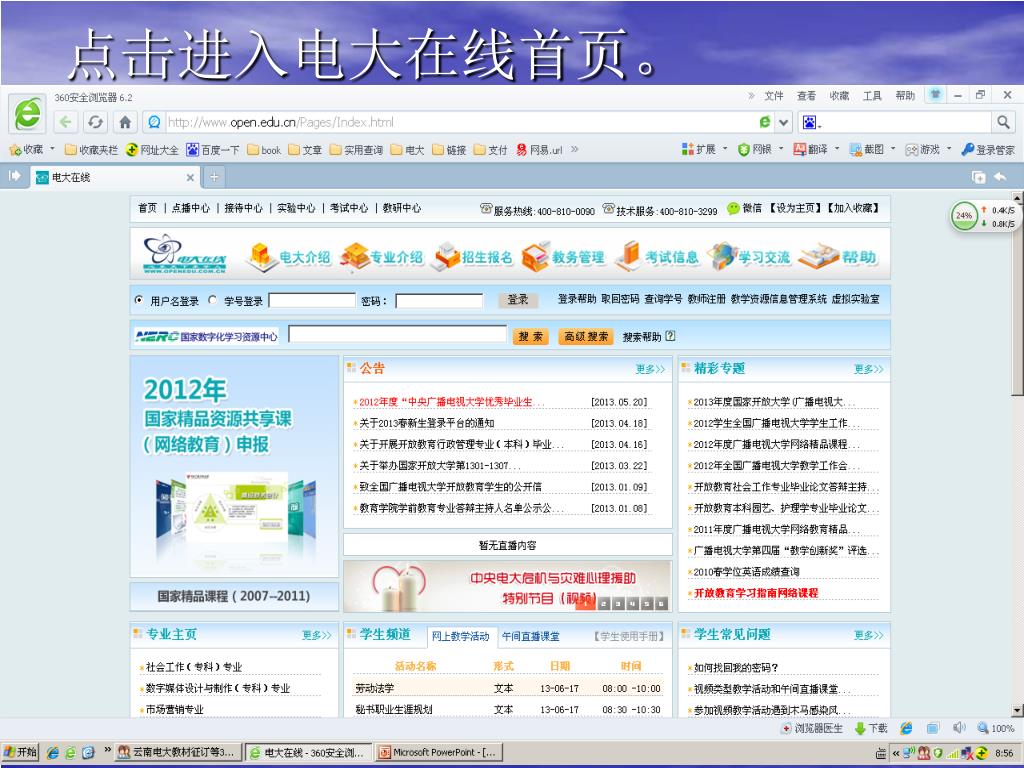1024x768 pixels.
Task: Expand the 收藏 favorites dropdown arrow
Action: [52, 149]
